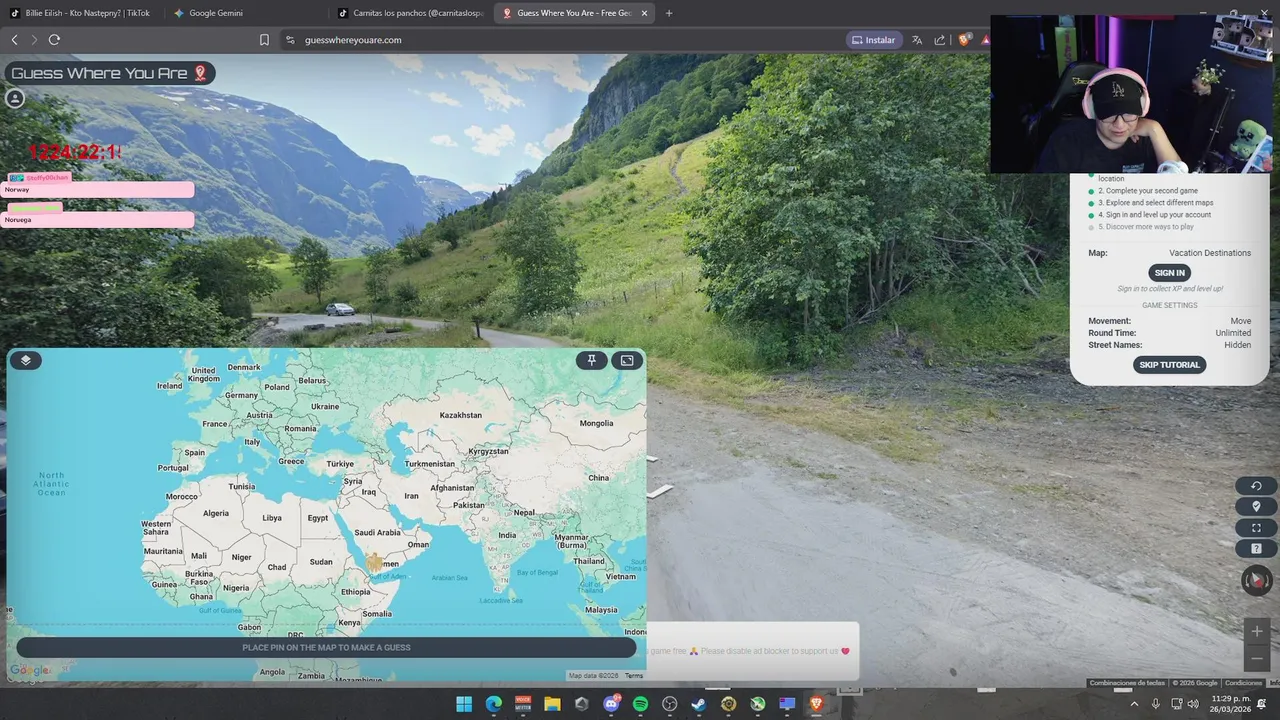Image resolution: width=1280 pixels, height=720 pixels.
Task: Reload the current page
Action: tap(54, 40)
